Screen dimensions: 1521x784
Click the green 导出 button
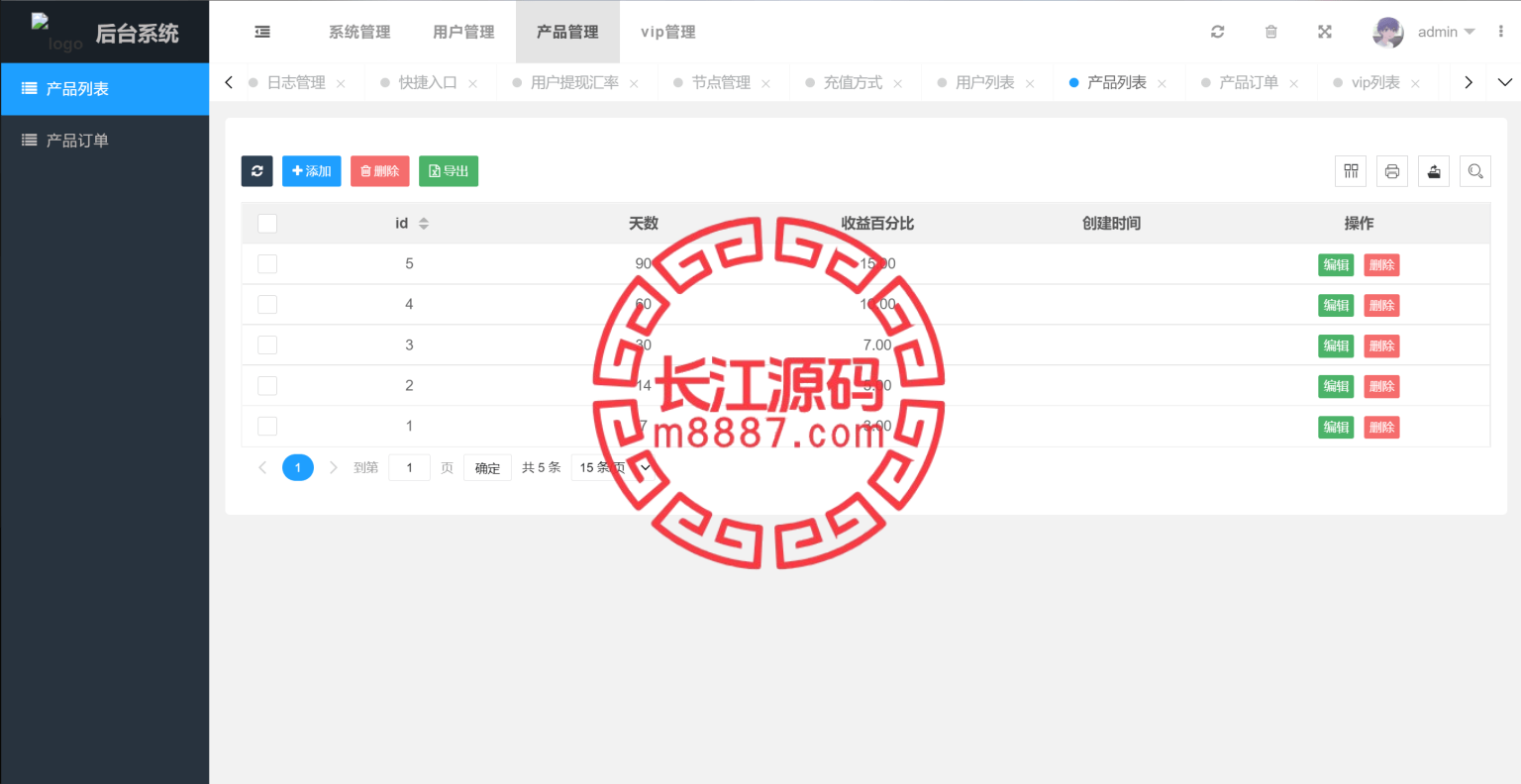[x=449, y=171]
